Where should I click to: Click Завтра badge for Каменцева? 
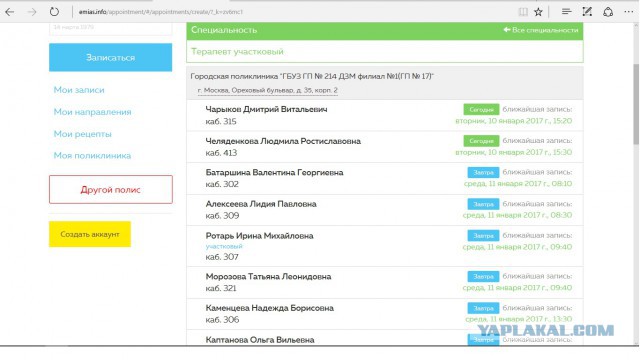[483, 308]
